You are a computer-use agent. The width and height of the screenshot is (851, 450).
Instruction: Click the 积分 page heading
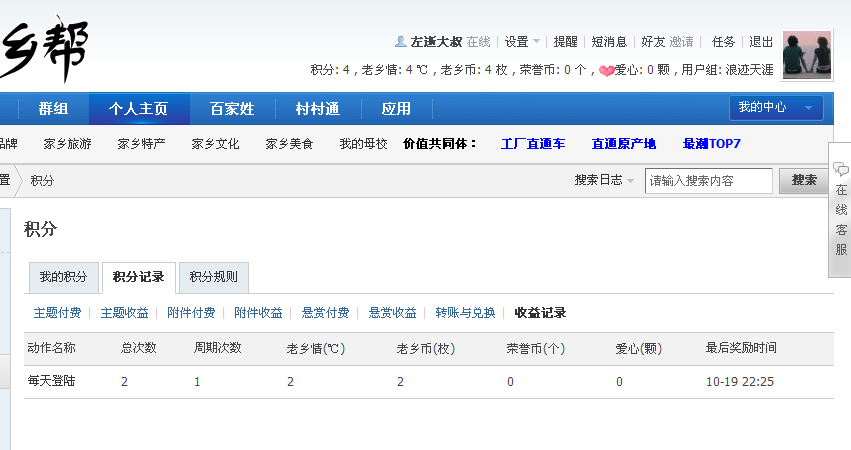click(41, 229)
